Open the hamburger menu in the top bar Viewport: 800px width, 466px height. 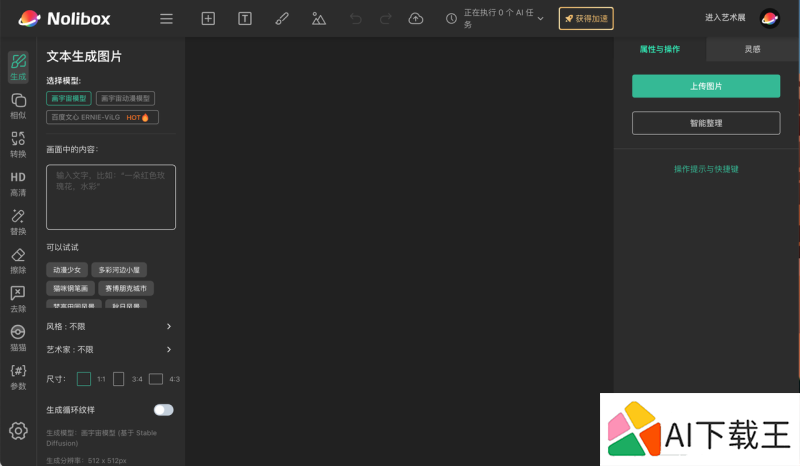click(x=166, y=18)
